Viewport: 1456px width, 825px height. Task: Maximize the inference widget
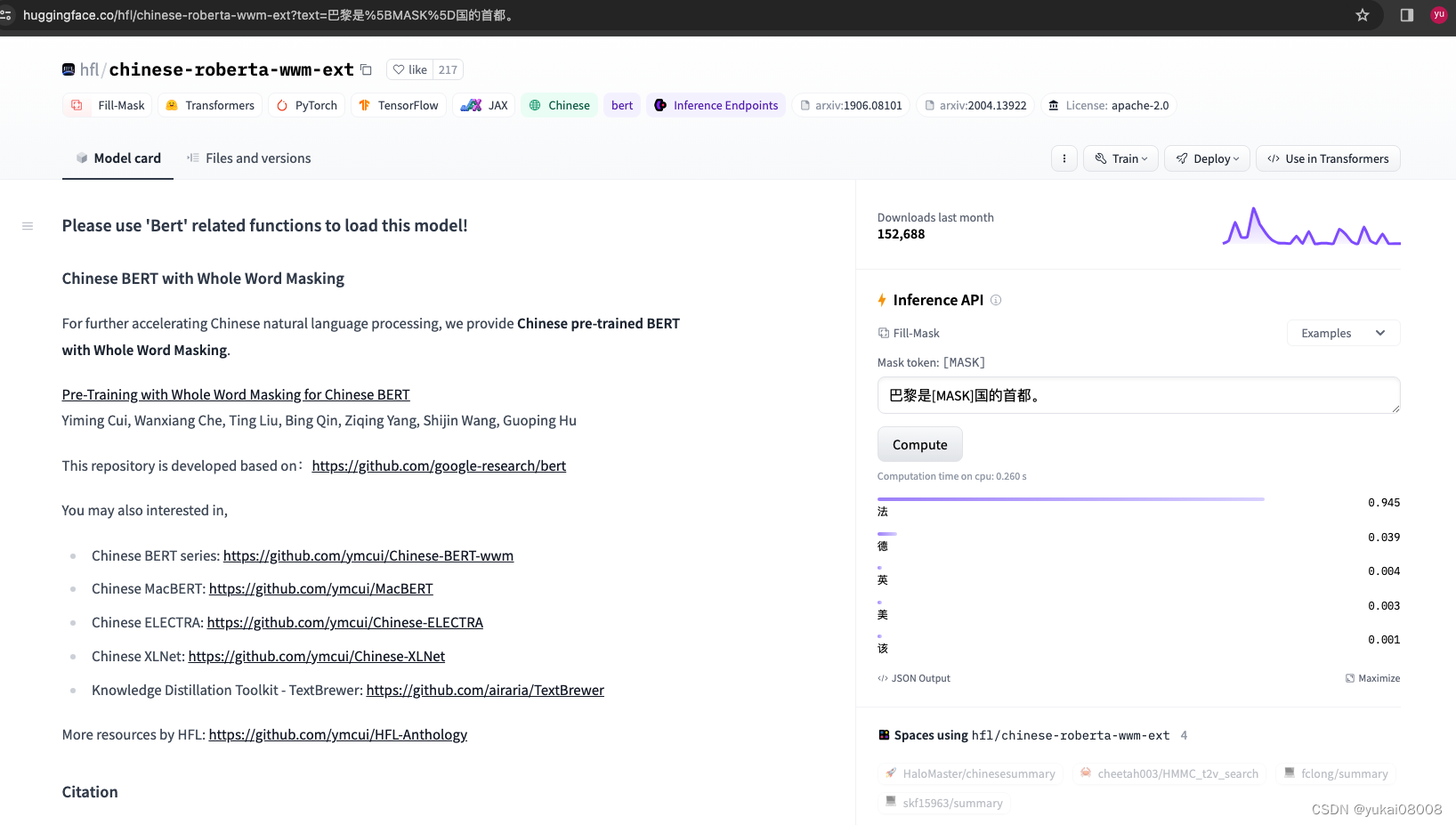click(1372, 678)
